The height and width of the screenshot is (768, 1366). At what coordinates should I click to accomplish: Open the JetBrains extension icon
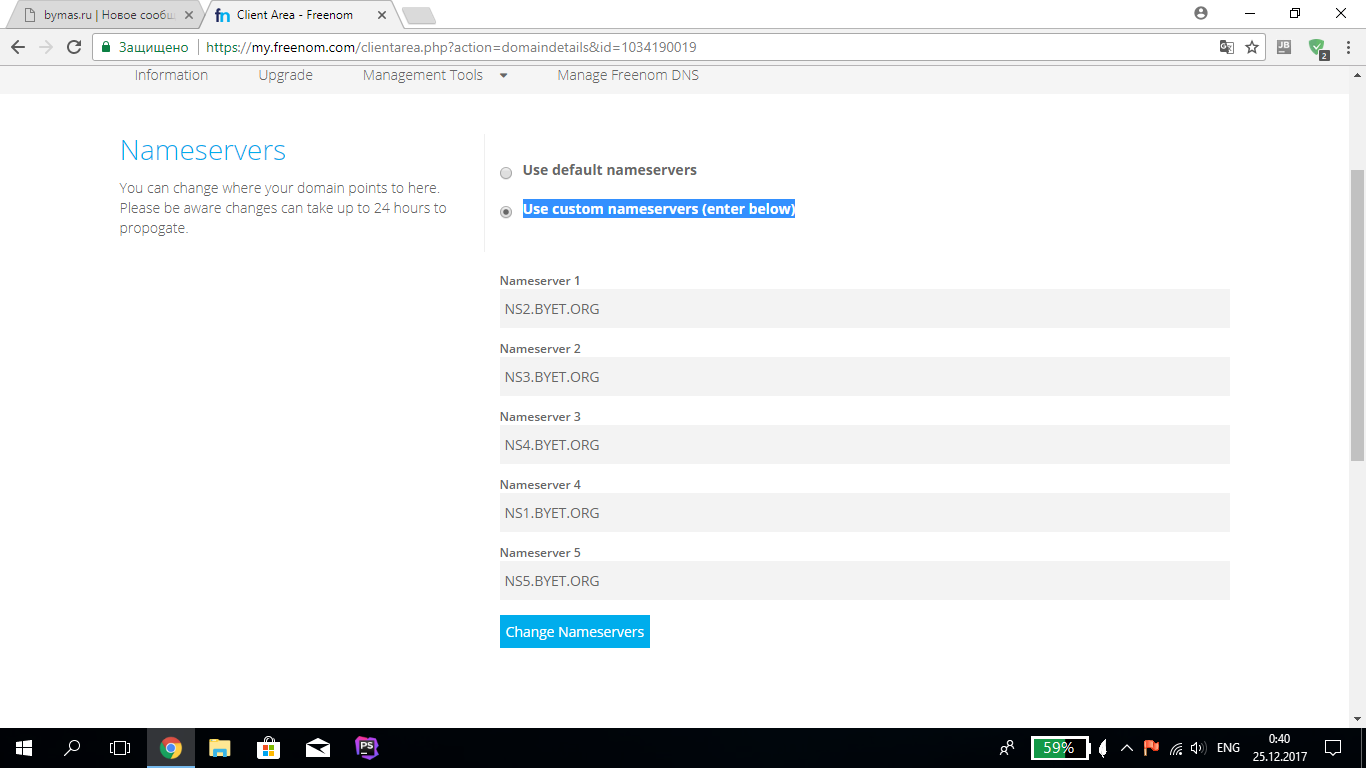pyautogui.click(x=1284, y=47)
